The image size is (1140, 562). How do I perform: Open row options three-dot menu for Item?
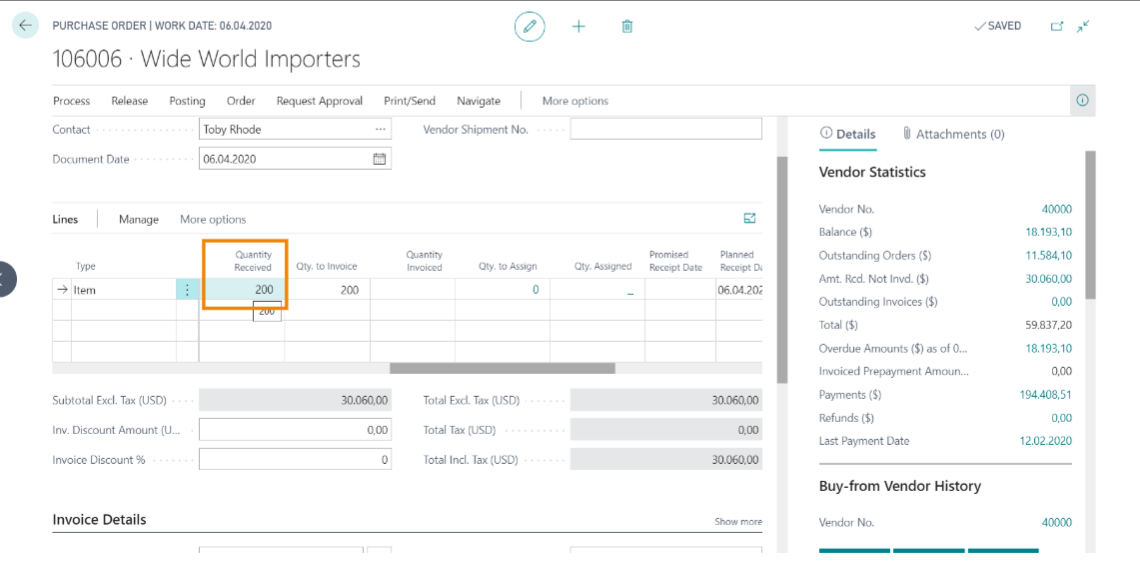click(x=187, y=290)
